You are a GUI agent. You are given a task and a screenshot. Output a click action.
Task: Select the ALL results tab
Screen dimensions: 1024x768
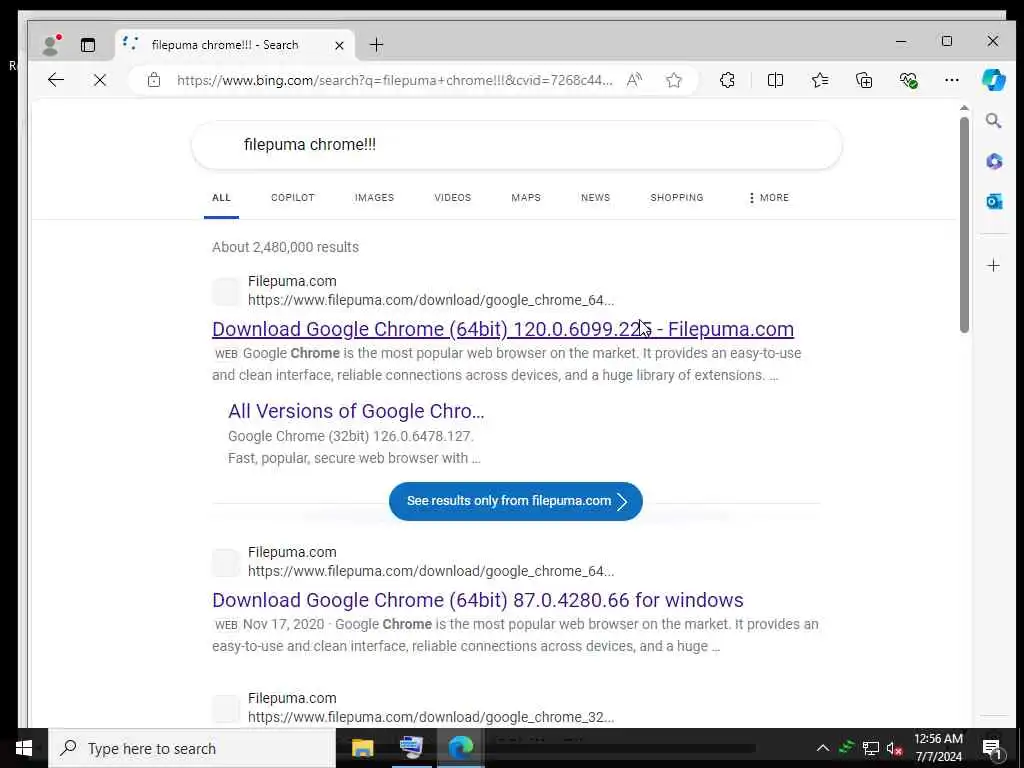pos(221,197)
